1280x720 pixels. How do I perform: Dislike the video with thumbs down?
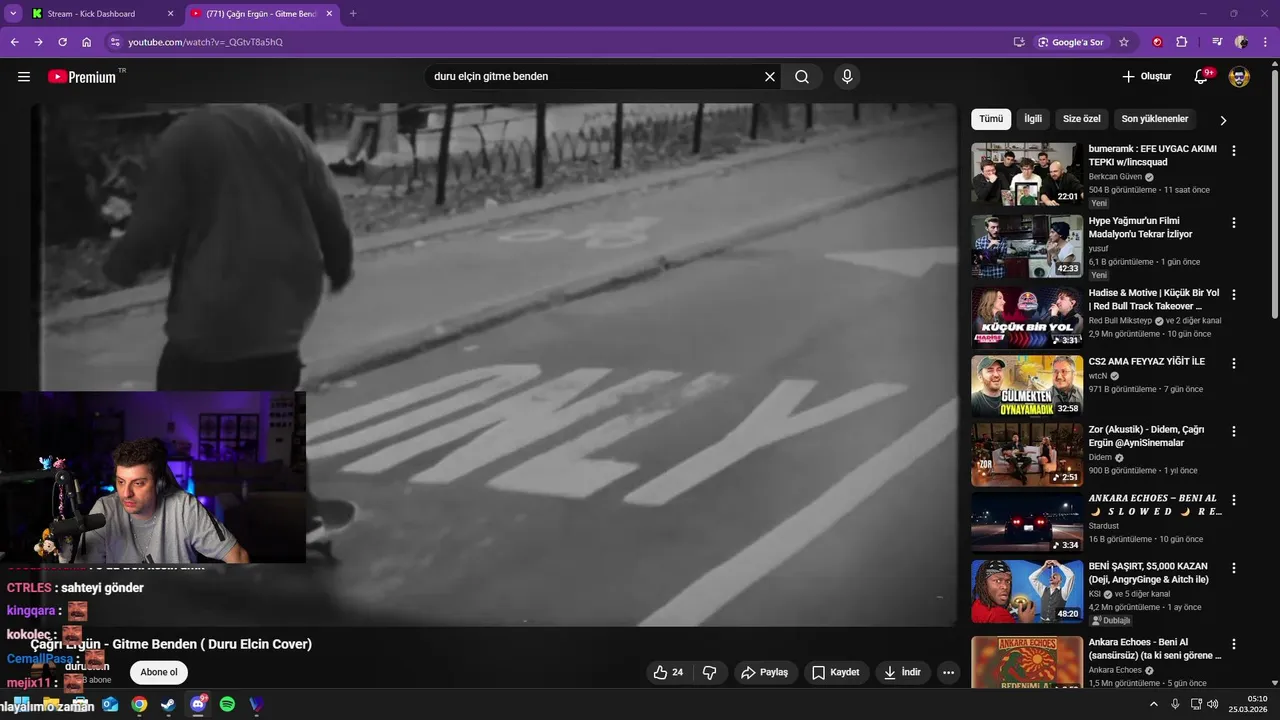point(709,672)
